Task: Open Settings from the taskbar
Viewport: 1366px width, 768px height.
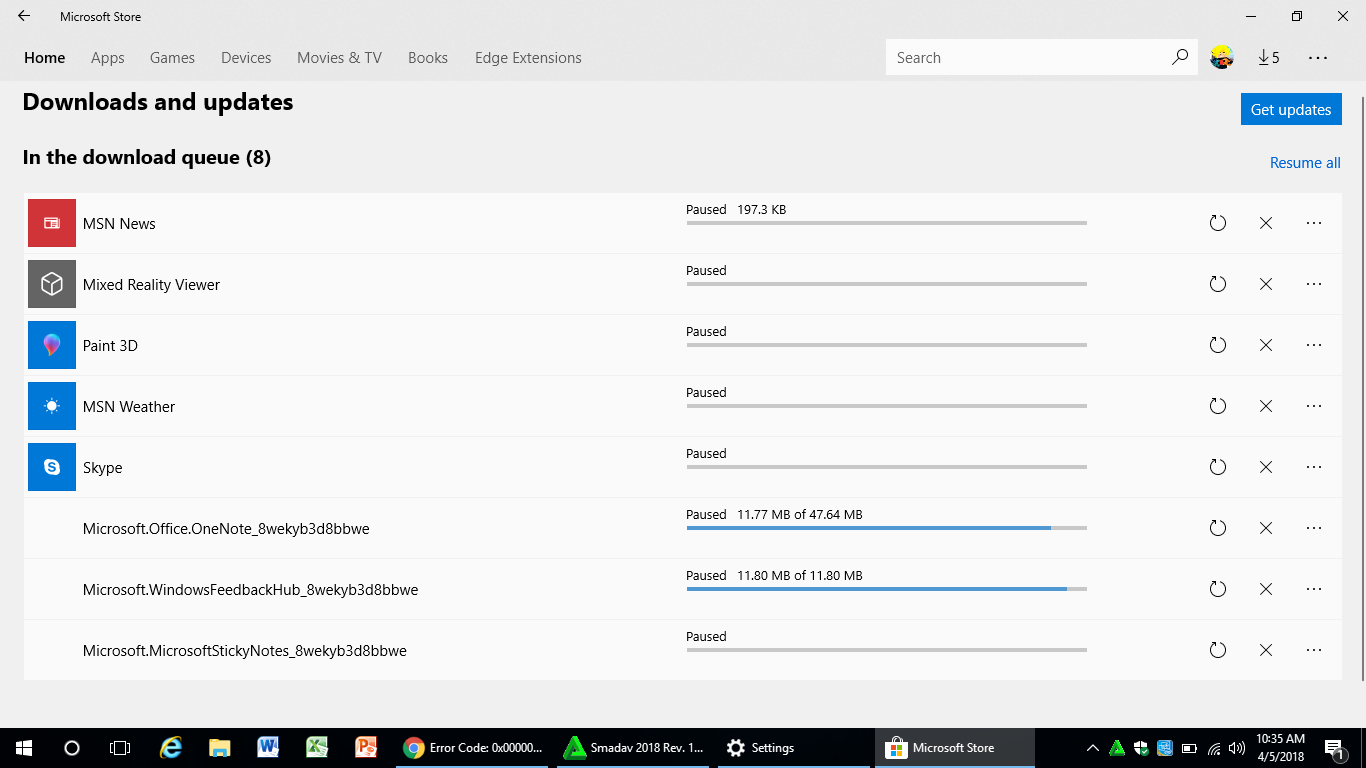Action: coord(760,748)
